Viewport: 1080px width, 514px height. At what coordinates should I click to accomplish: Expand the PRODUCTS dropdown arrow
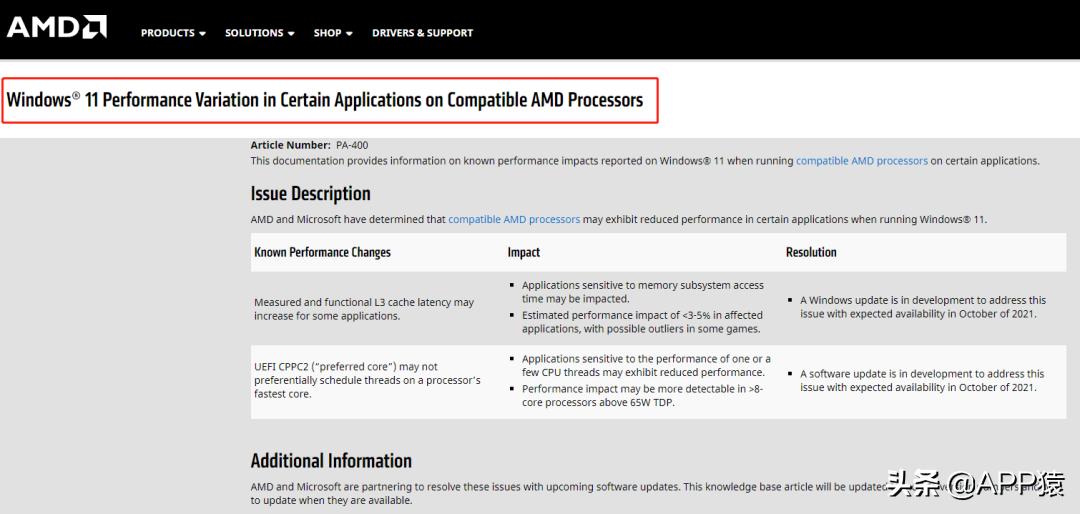202,34
